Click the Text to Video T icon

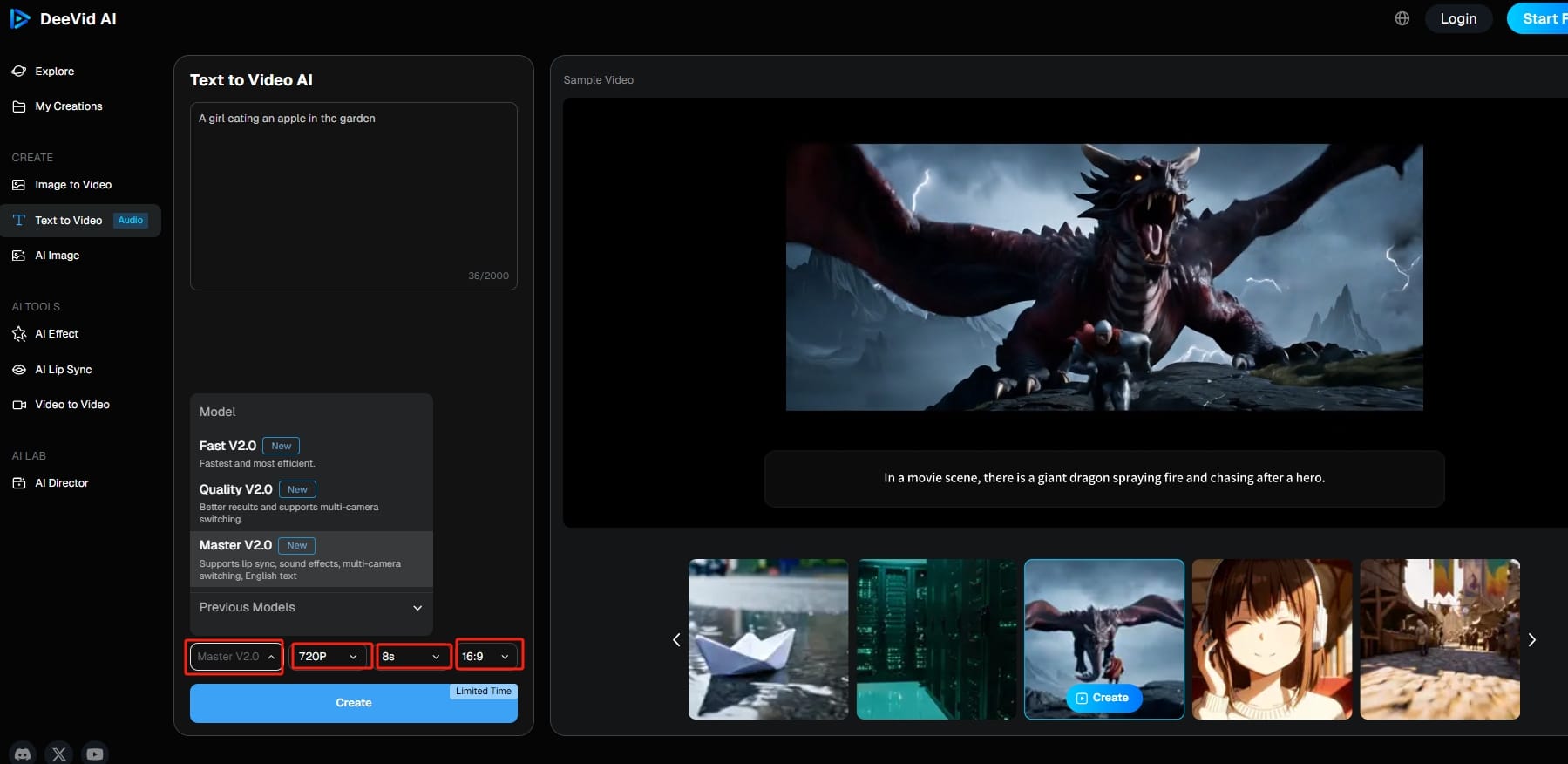coord(19,221)
